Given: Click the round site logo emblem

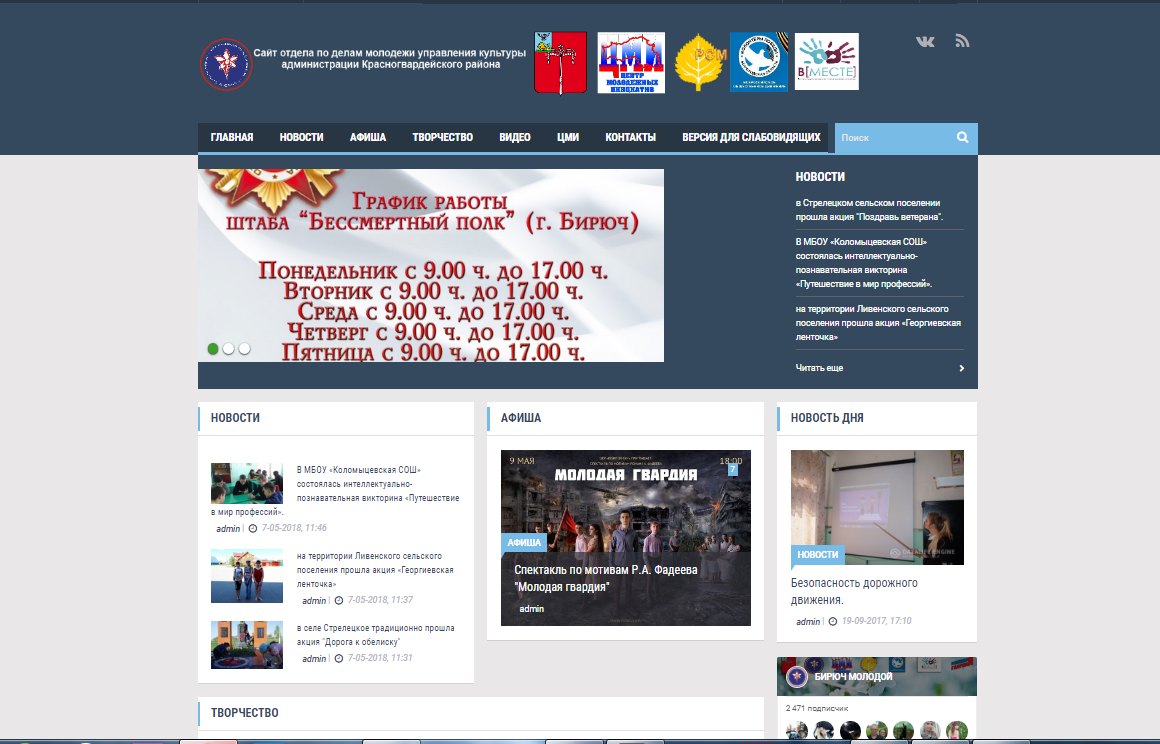Looking at the screenshot, I should pos(226,64).
